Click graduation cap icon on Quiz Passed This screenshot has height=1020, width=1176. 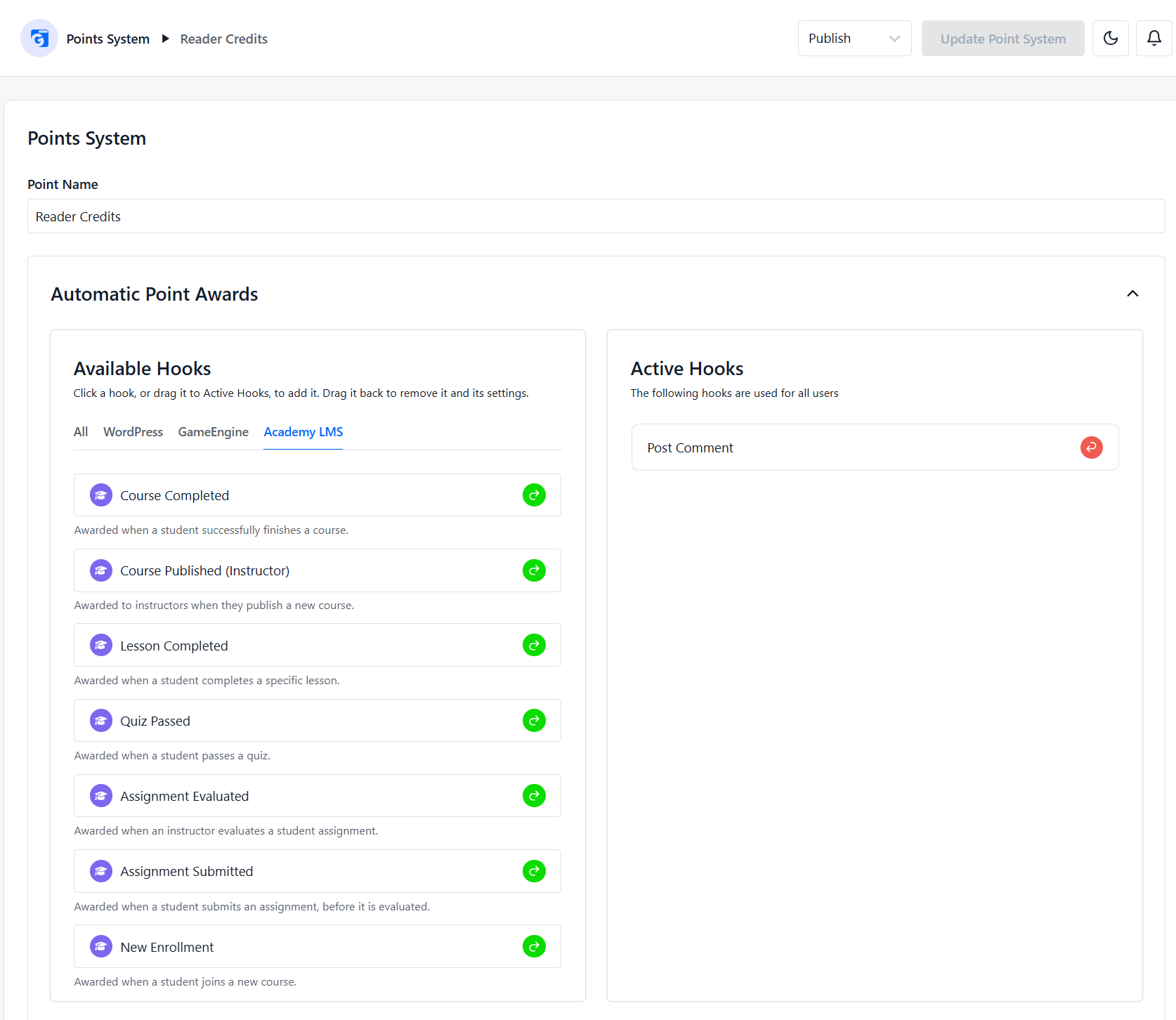(101, 720)
